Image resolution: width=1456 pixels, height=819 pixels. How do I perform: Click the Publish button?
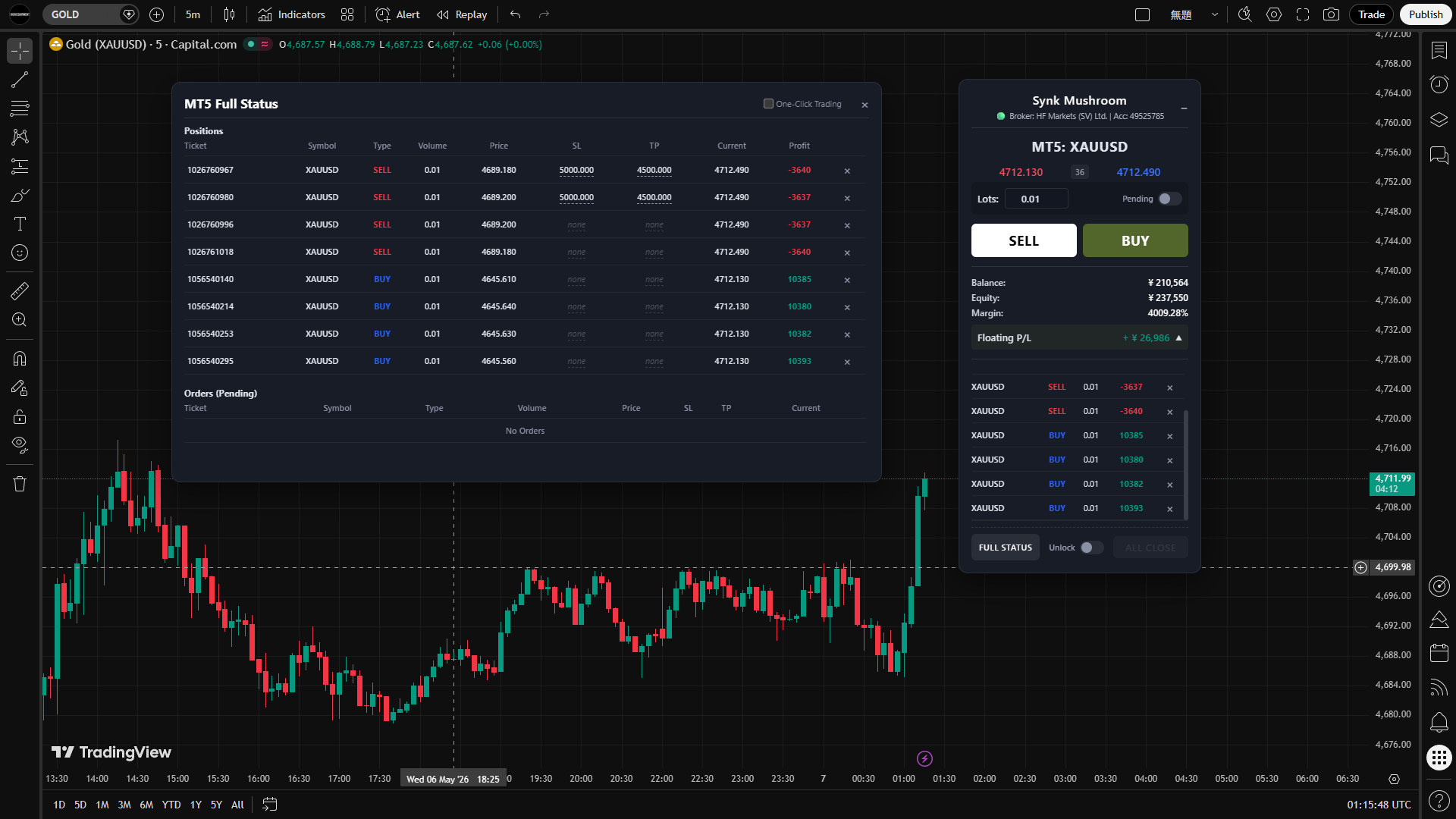1426,14
